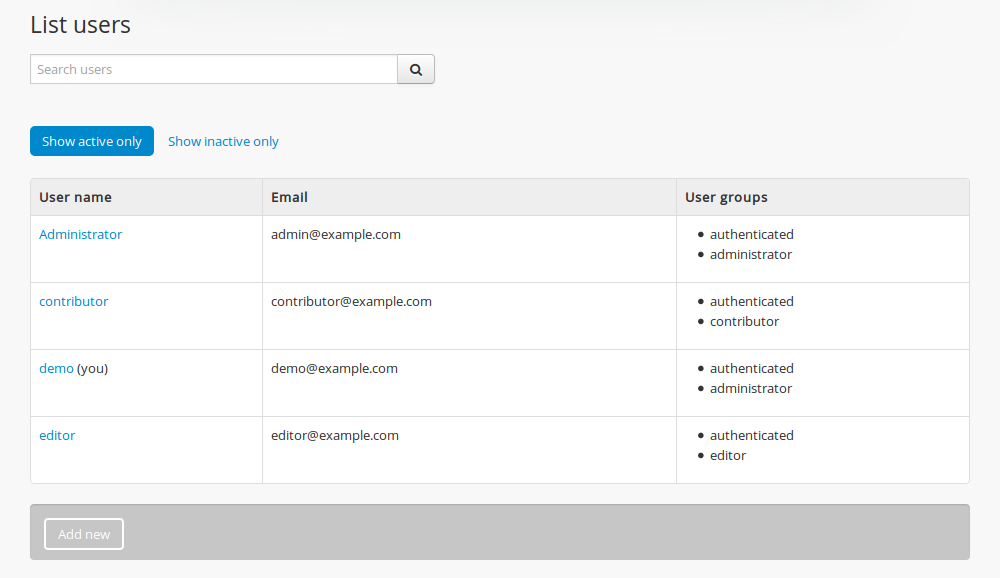The image size is (1000, 578).
Task: Click the (you) label next to demo
Action: pos(91,368)
